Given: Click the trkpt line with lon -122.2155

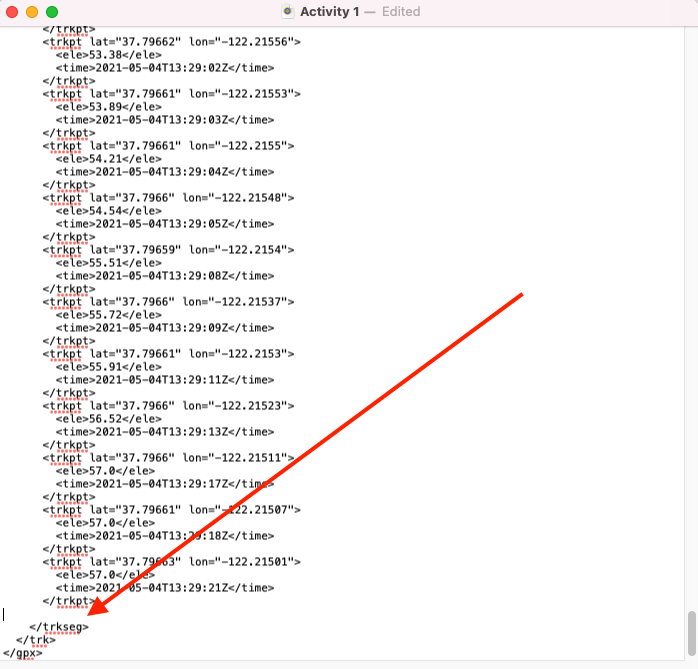Looking at the screenshot, I should pos(168,146).
